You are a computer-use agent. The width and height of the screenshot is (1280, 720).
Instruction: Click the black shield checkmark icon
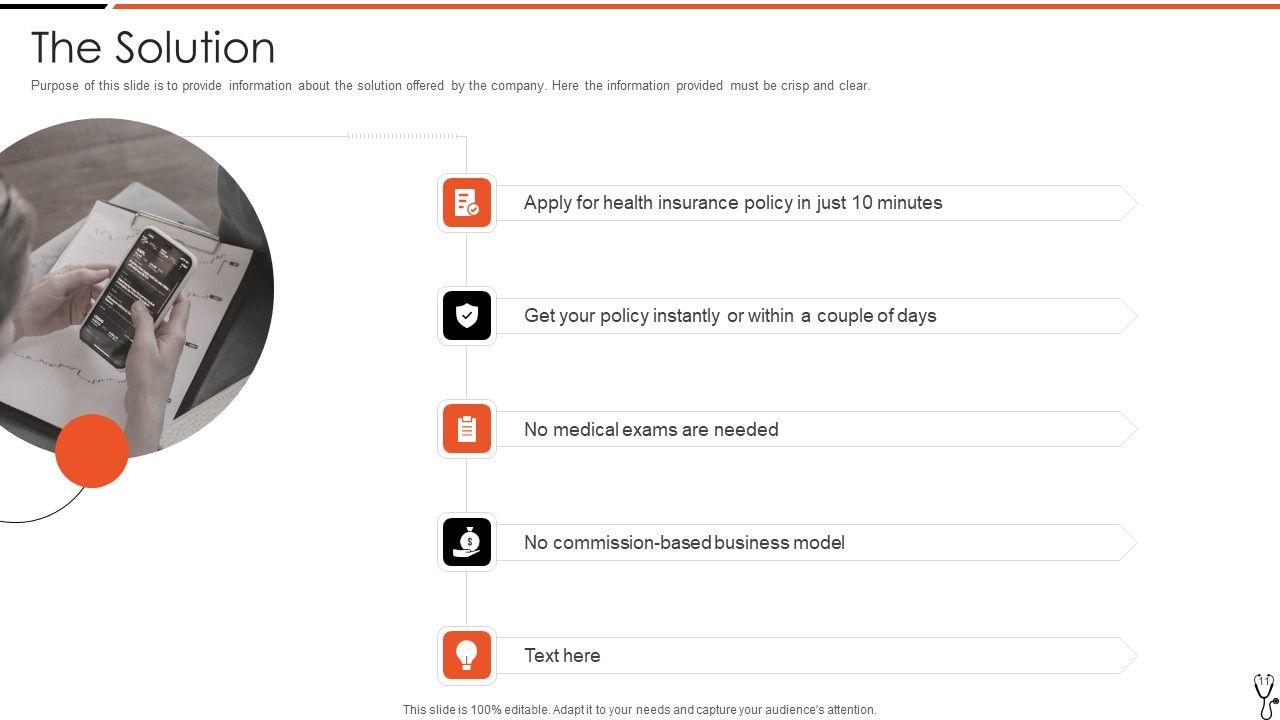tap(467, 316)
